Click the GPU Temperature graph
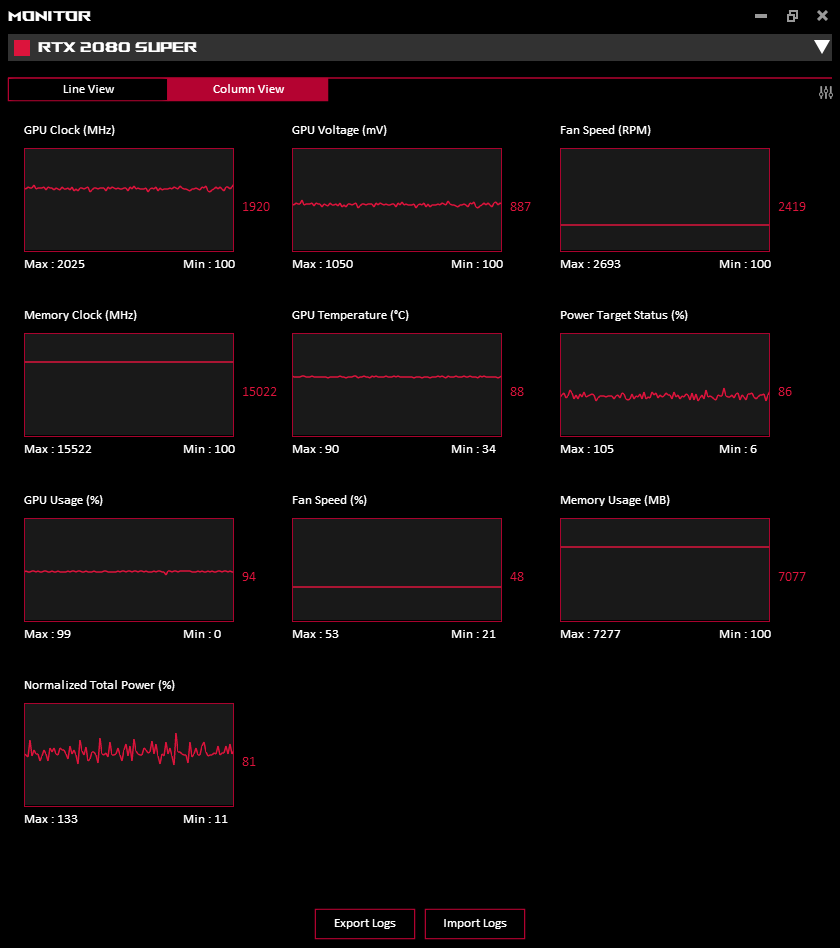This screenshot has width=840, height=948. coord(397,385)
